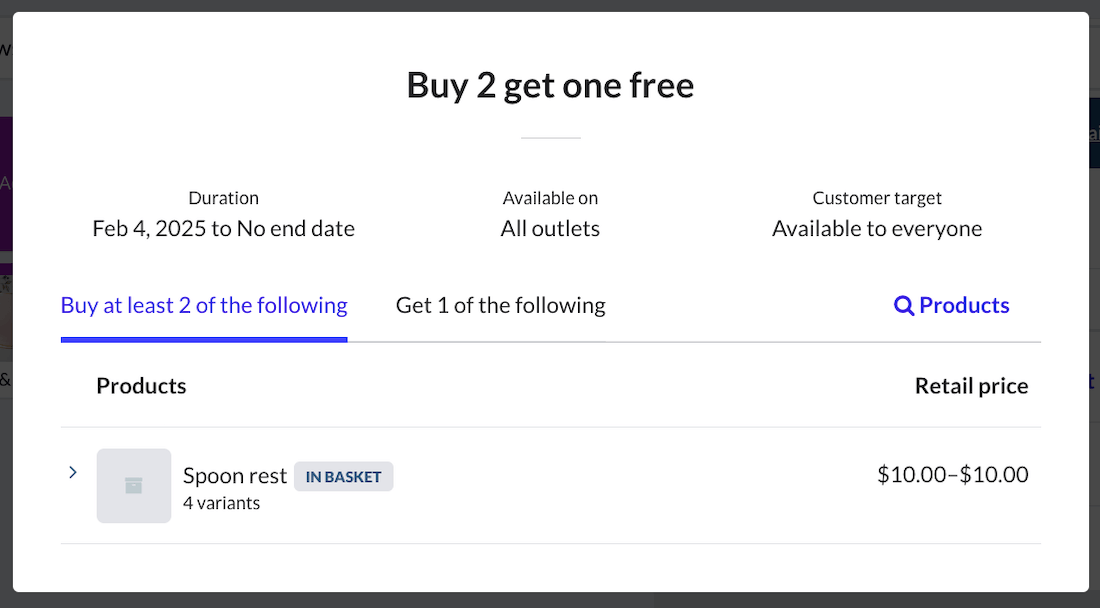Open the Spoon rest product name link
The height and width of the screenshot is (608, 1100).
pyautogui.click(x=235, y=475)
